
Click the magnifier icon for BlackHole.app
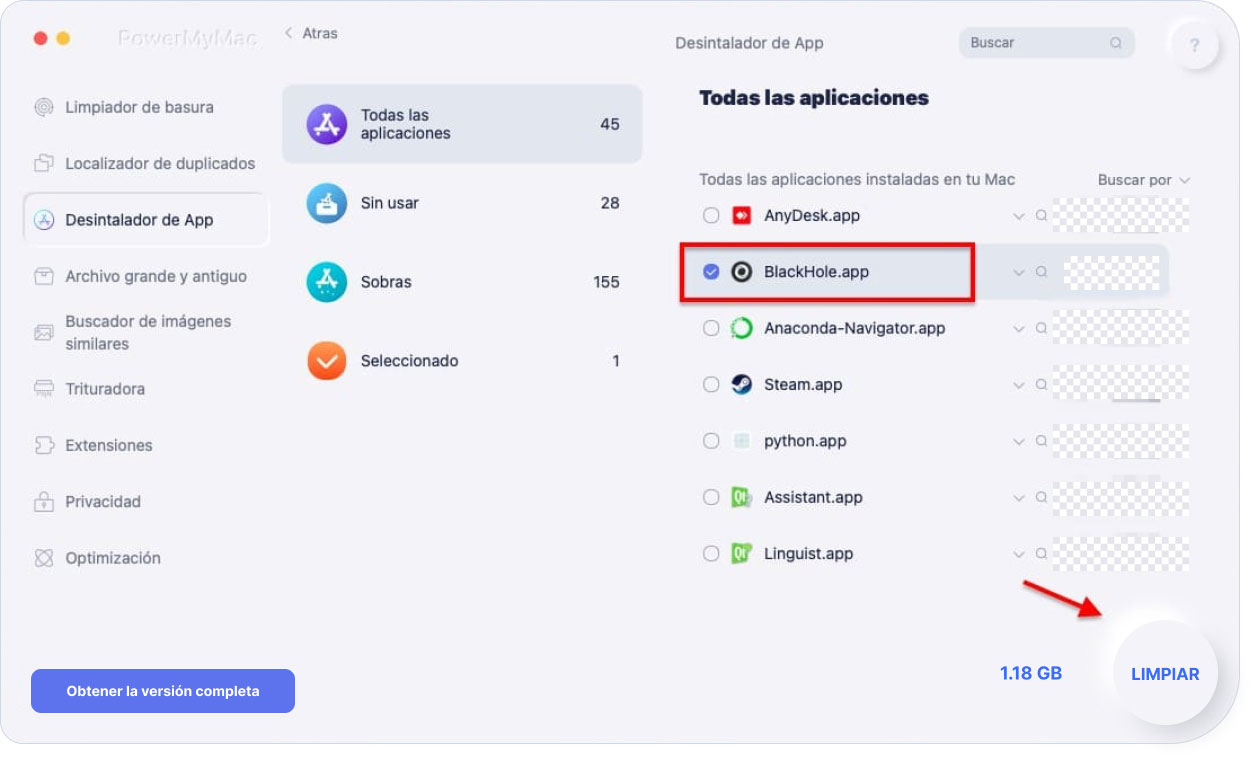(1041, 272)
